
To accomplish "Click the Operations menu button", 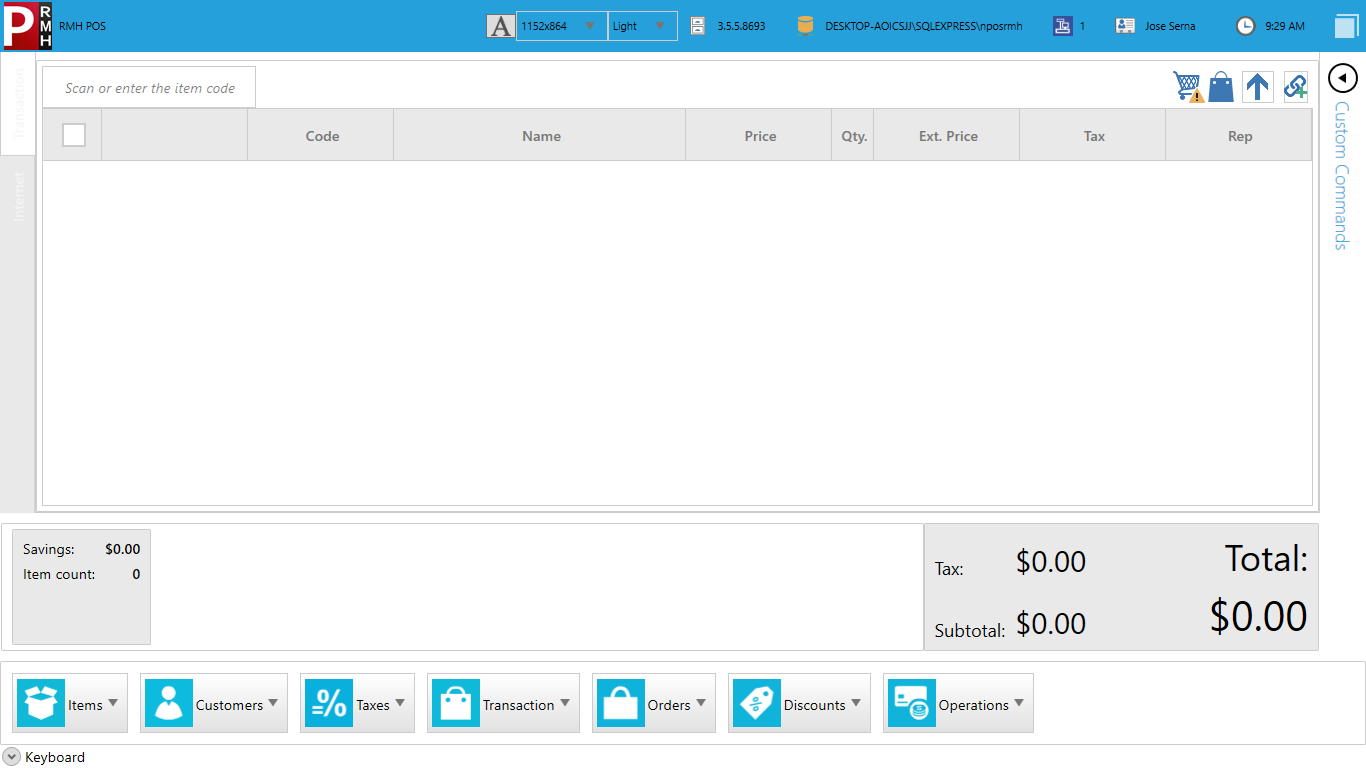I will pyautogui.click(x=957, y=704).
